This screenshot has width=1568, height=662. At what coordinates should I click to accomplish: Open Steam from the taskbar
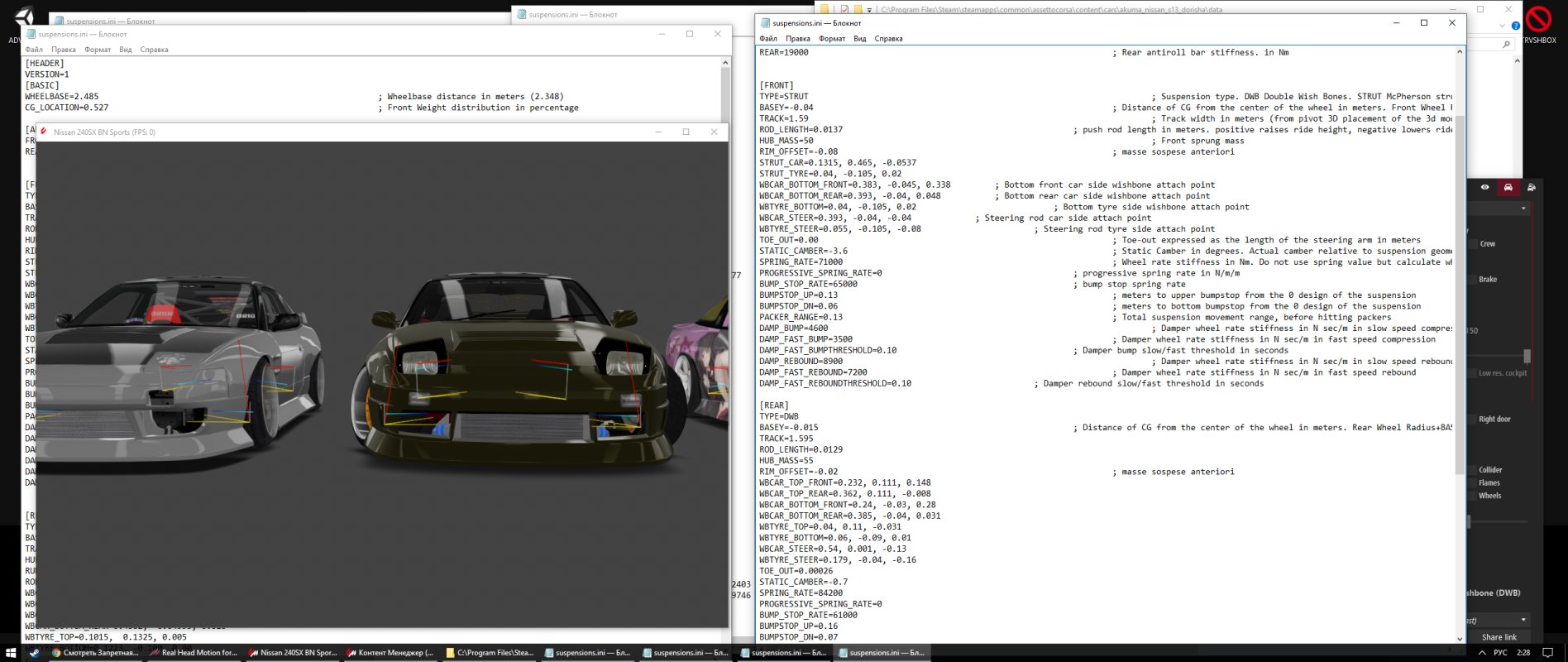pos(34,653)
